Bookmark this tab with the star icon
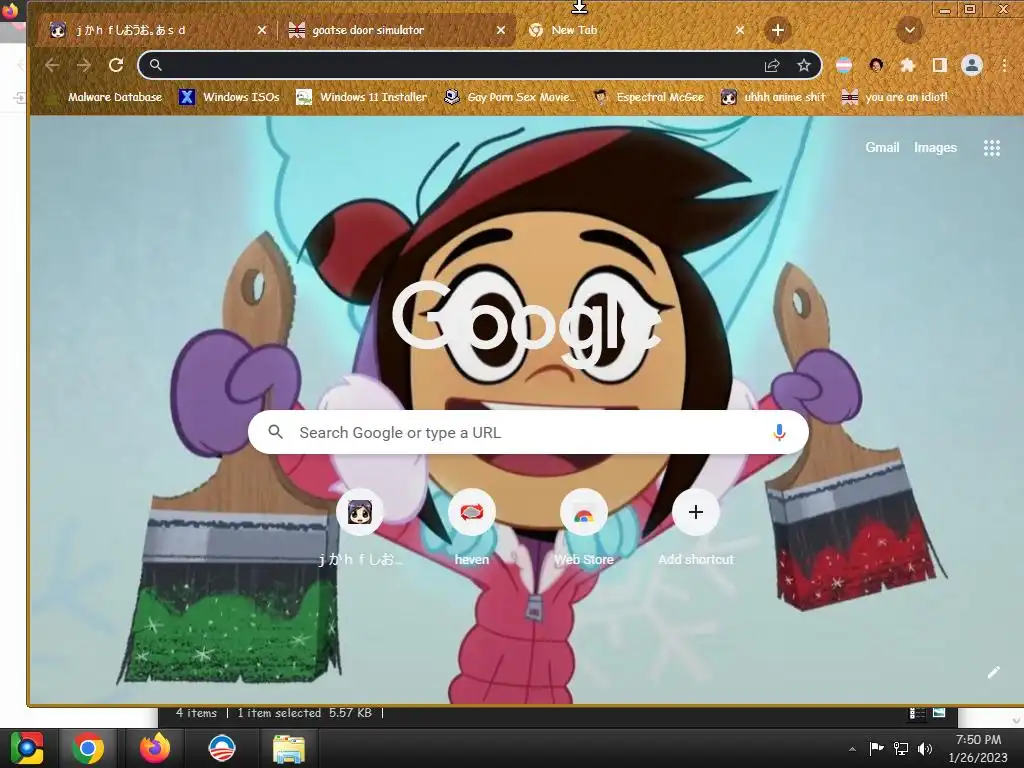Viewport: 1024px width, 768px height. [804, 65]
